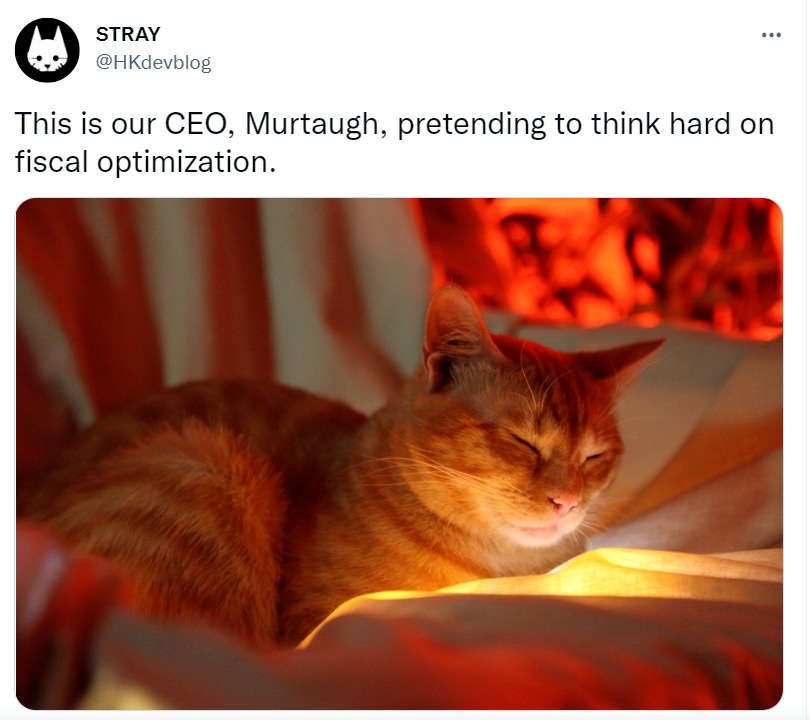This screenshot has width=810, height=720.
Task: Click the phrase "fiscal optimization." in tweet
Action: (x=146, y=162)
